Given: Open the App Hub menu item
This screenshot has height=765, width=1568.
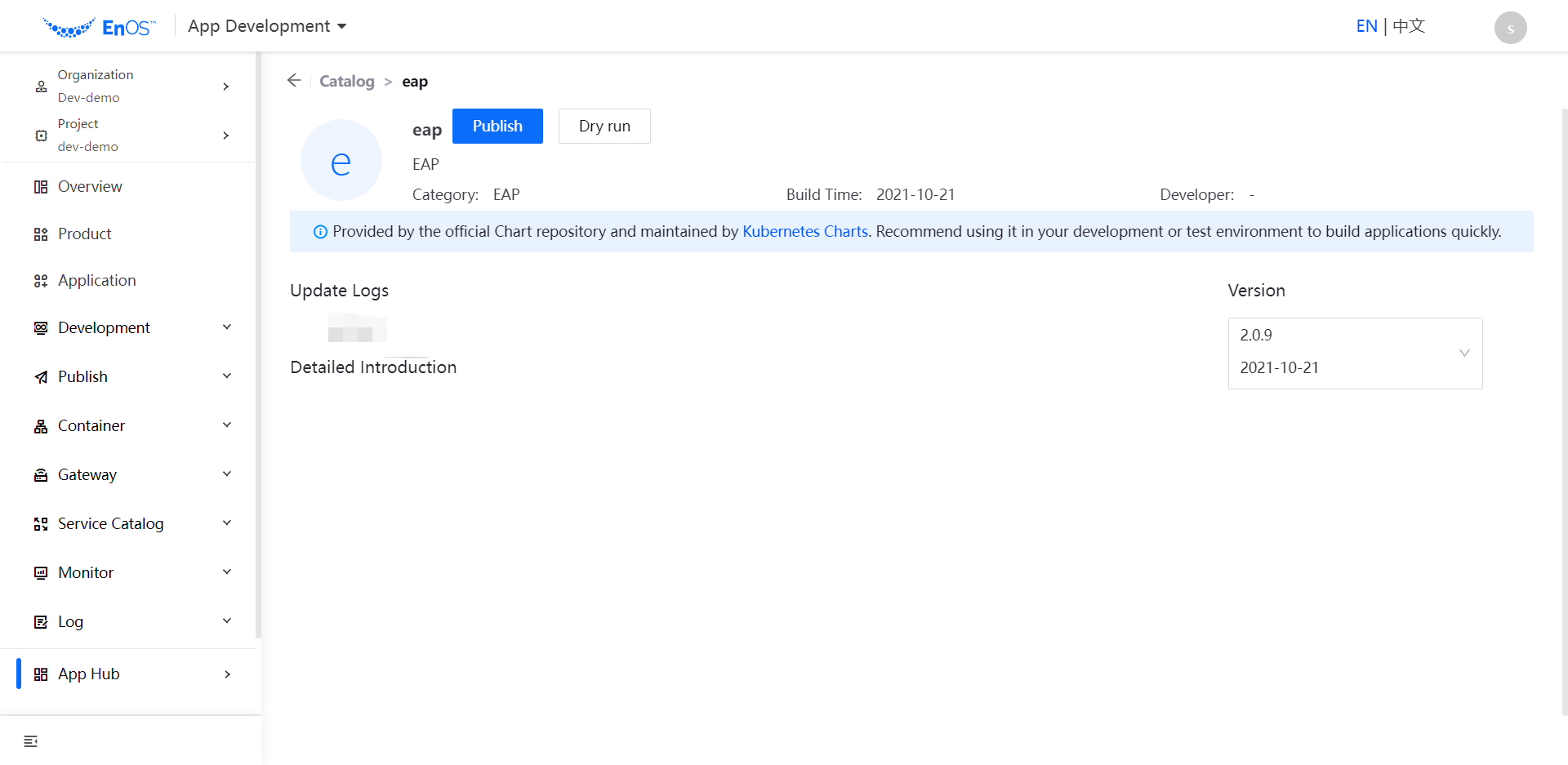Looking at the screenshot, I should pos(89,674).
